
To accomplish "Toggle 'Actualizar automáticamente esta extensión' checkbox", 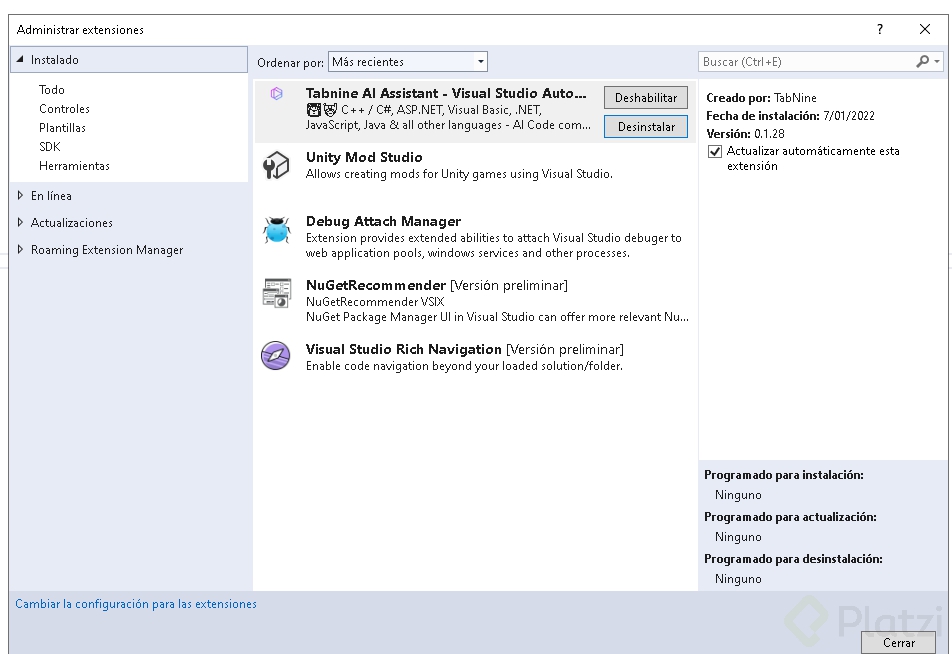I will click(715, 151).
